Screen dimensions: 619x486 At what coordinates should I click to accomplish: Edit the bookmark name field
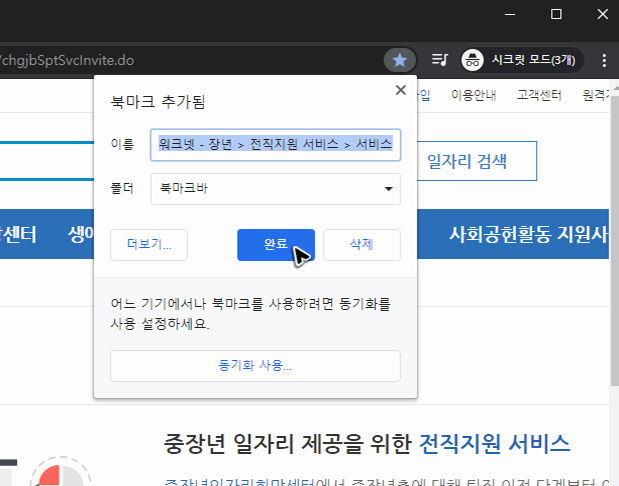coord(276,144)
